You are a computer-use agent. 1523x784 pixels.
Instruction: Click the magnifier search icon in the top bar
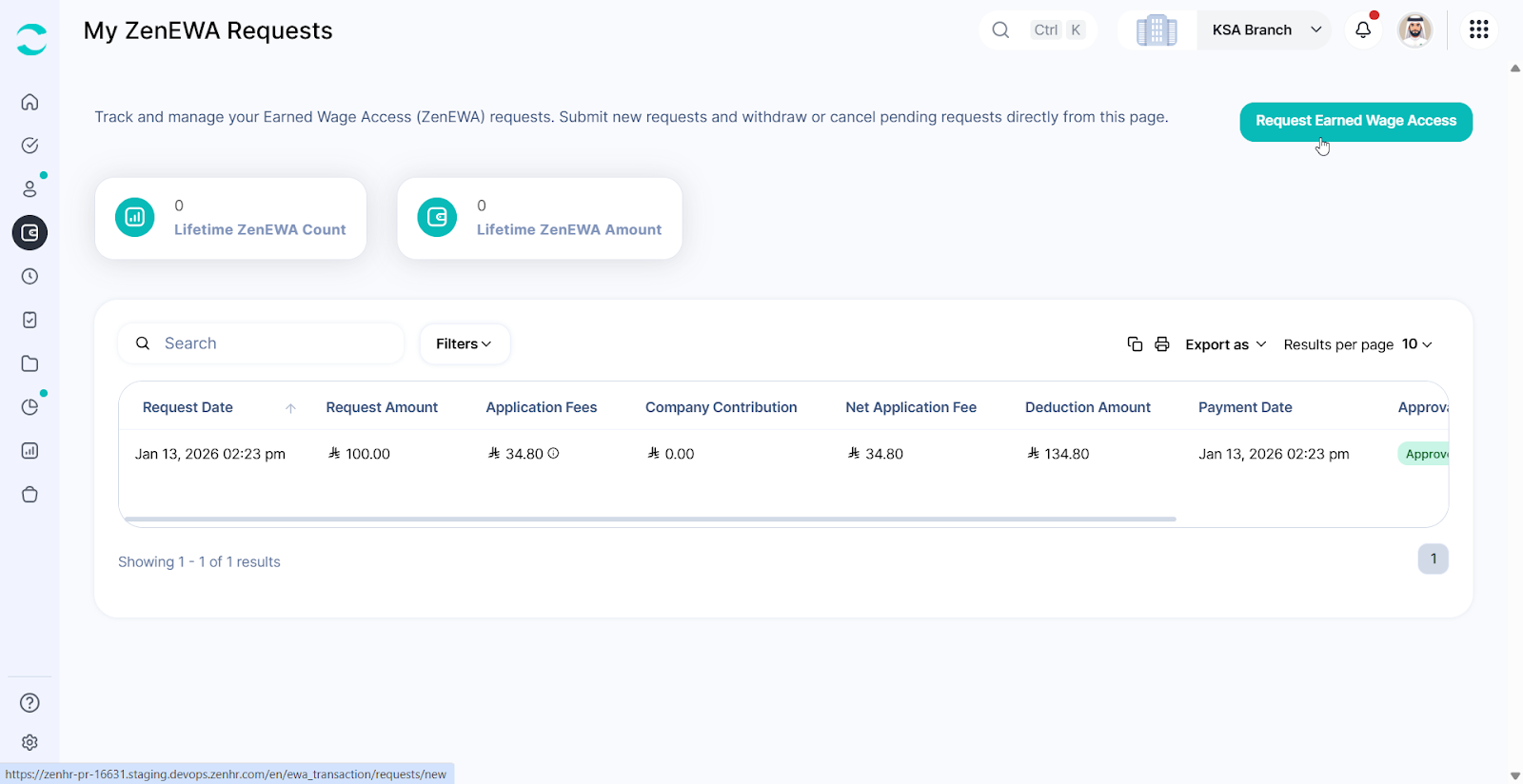click(x=1000, y=29)
